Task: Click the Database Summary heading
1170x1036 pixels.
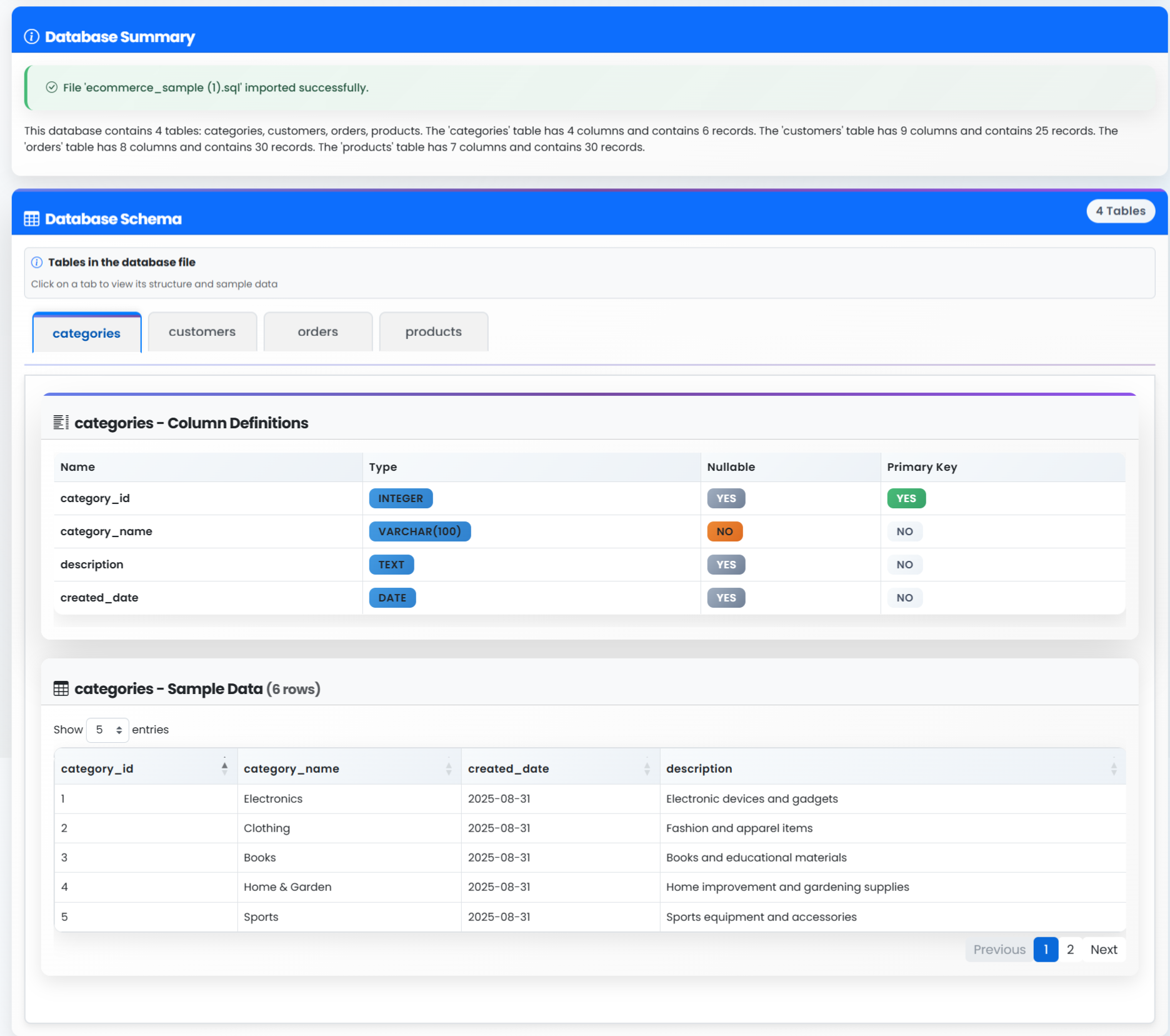Action: click(x=120, y=37)
